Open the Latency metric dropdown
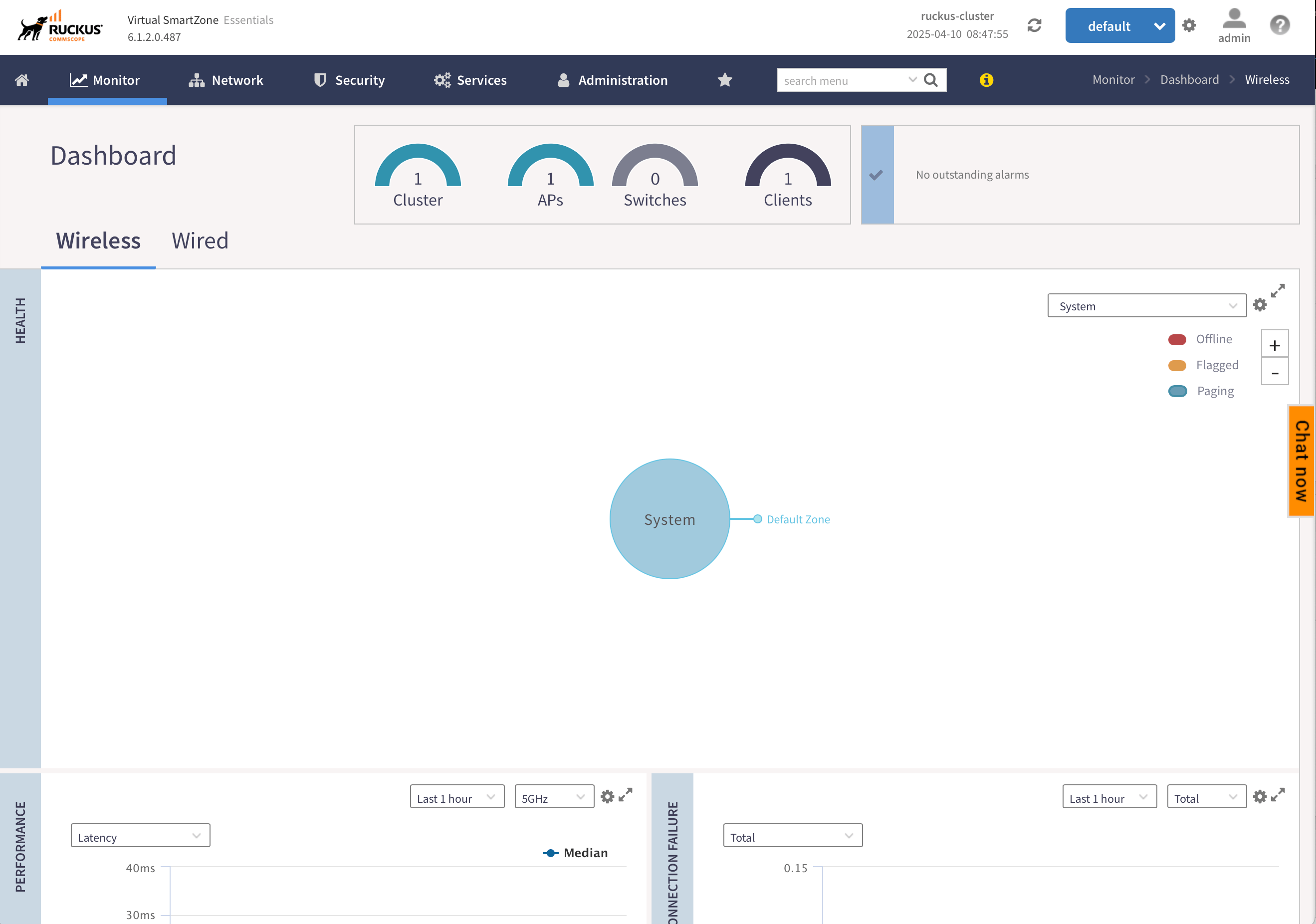Viewport: 1316px width, 924px height. pos(140,836)
